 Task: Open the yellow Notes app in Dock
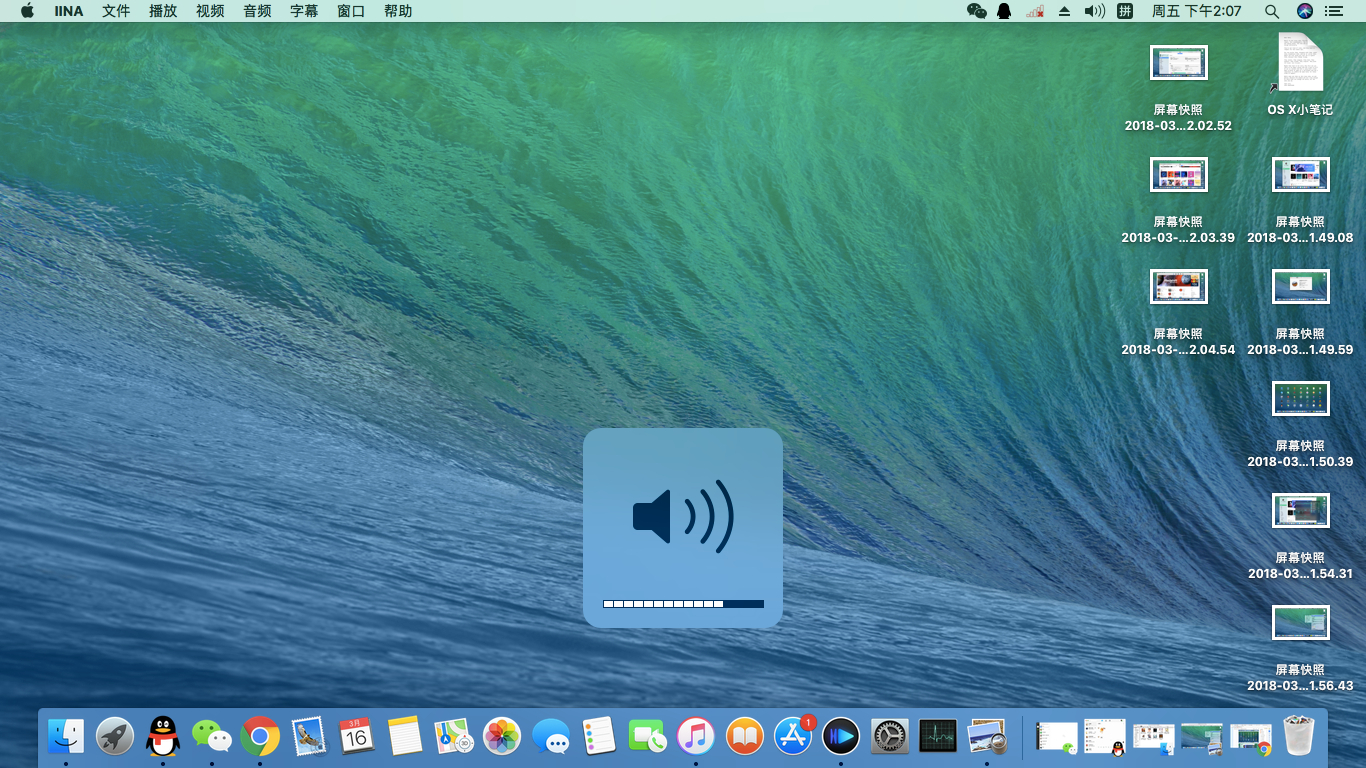pyautogui.click(x=406, y=737)
